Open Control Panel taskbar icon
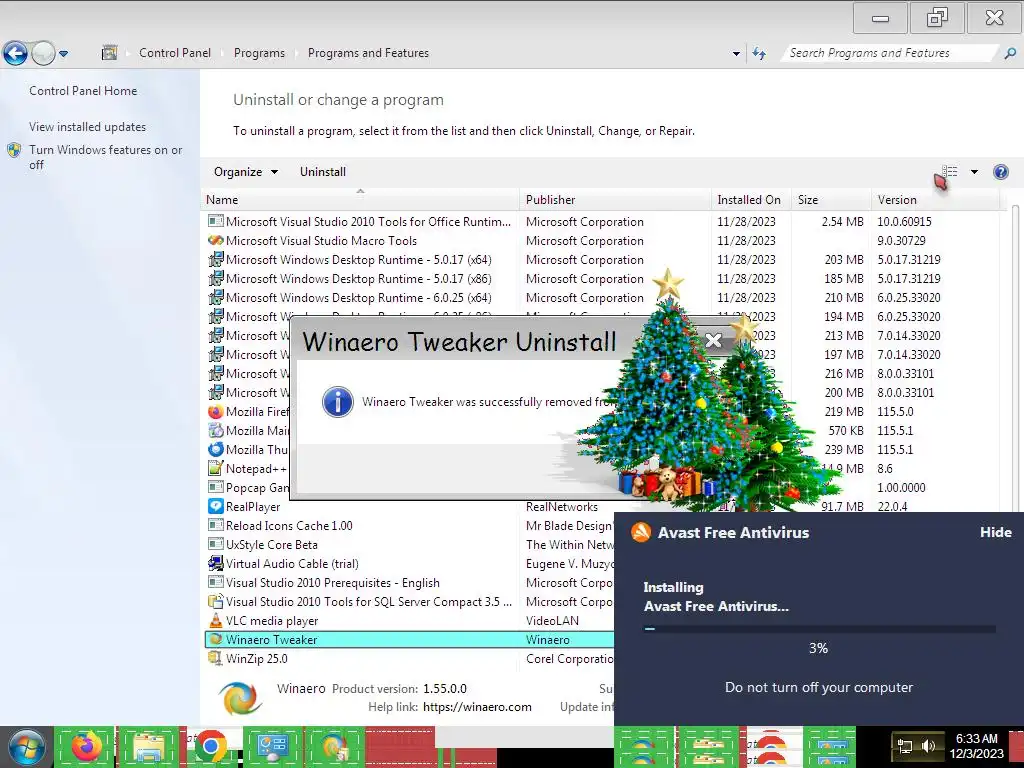Viewport: 1024px width, 768px height. click(273, 746)
